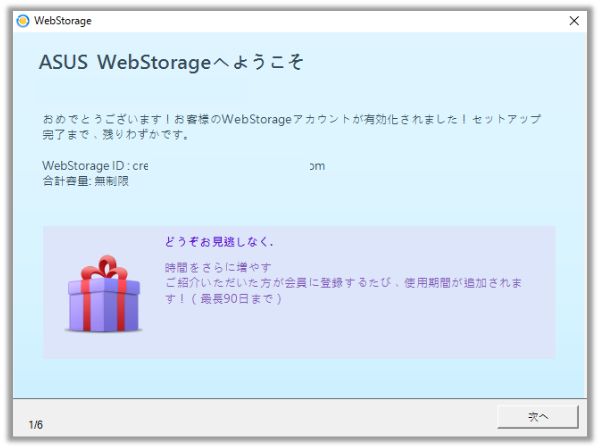Click the 時間をさらに増やす promo text
This screenshot has height=448, width=600.
[x=218, y=267]
